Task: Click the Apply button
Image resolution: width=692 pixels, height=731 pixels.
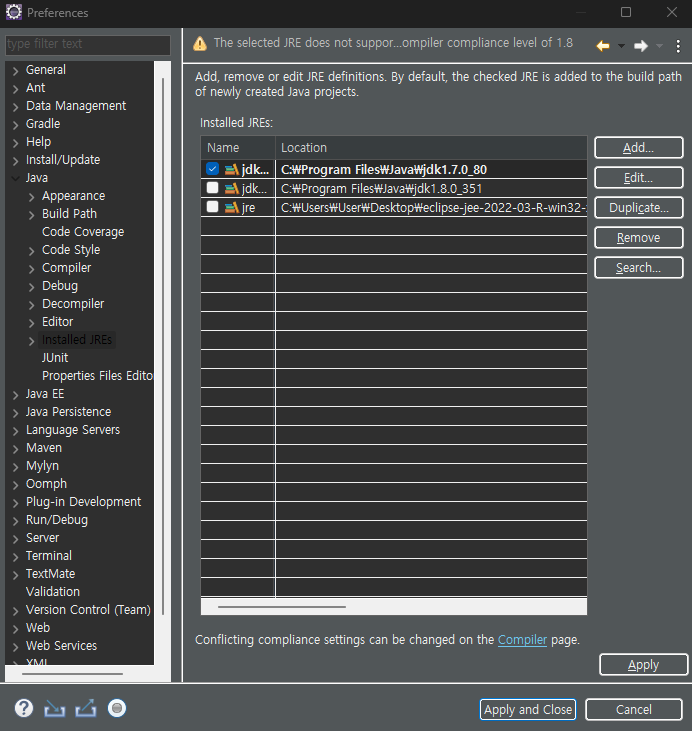Action: 644,665
